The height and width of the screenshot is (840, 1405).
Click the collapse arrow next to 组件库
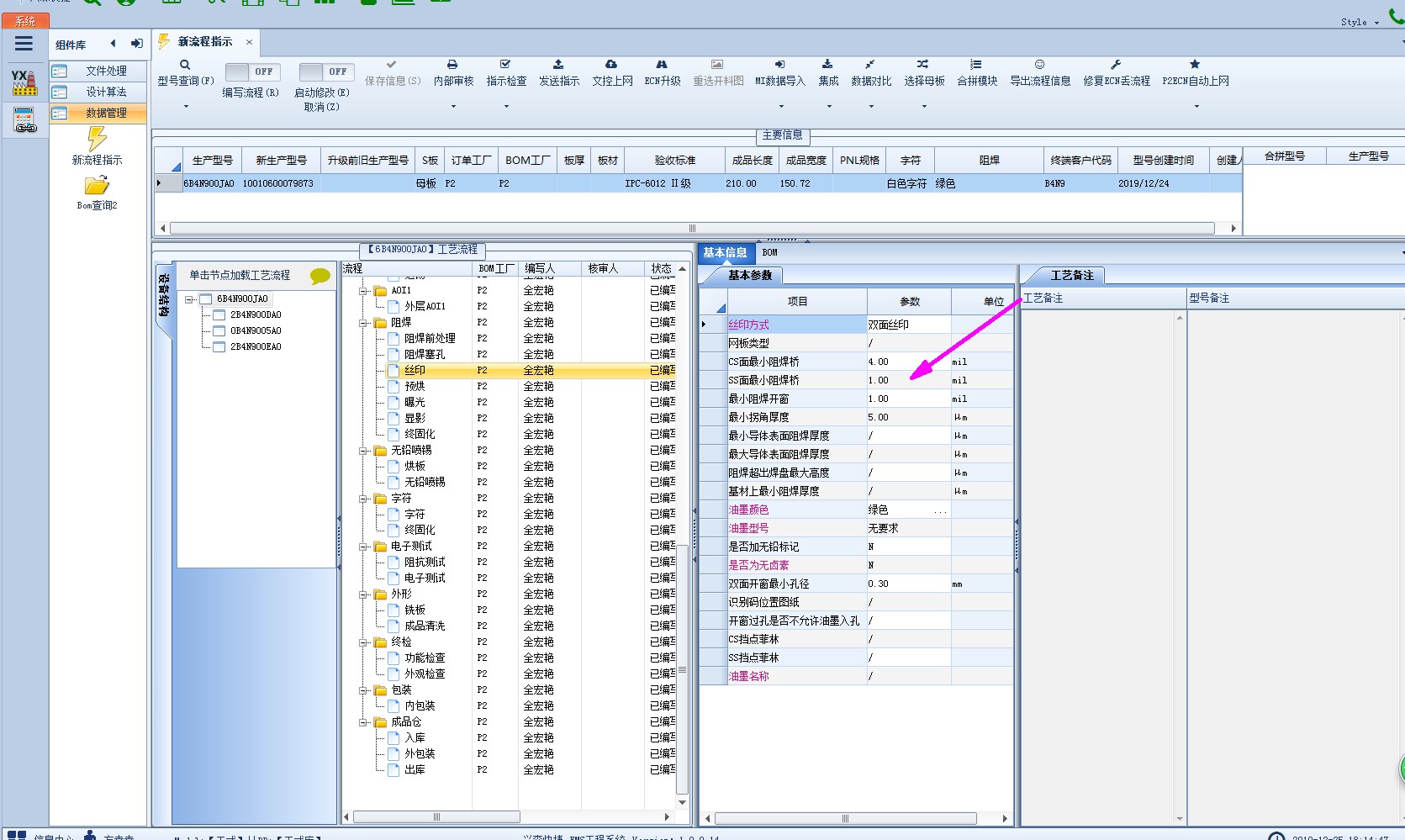(x=113, y=44)
